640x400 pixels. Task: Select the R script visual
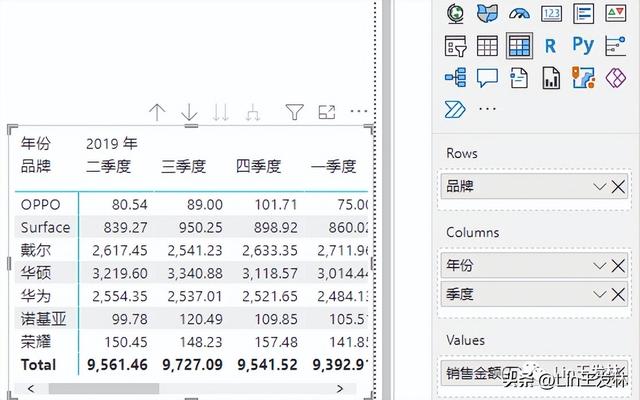[550, 46]
